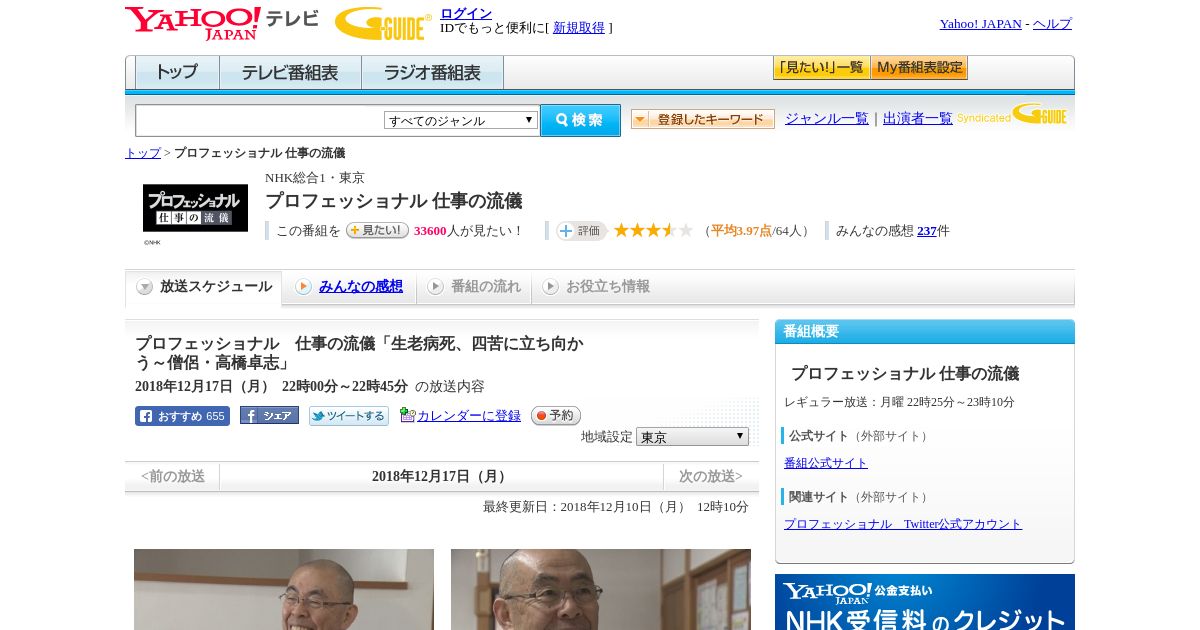
Task: Click the arrow icon beside お役立ち情報
Action: pyautogui.click(x=550, y=287)
